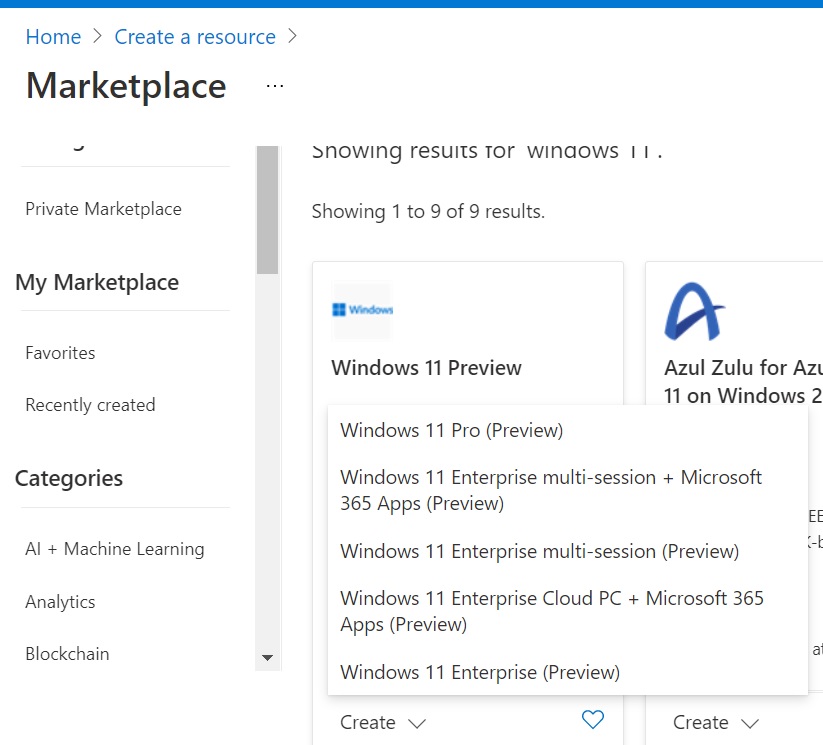Click the Azul Zulu logo icon
Screen dimensions: 823x745
[694, 311]
